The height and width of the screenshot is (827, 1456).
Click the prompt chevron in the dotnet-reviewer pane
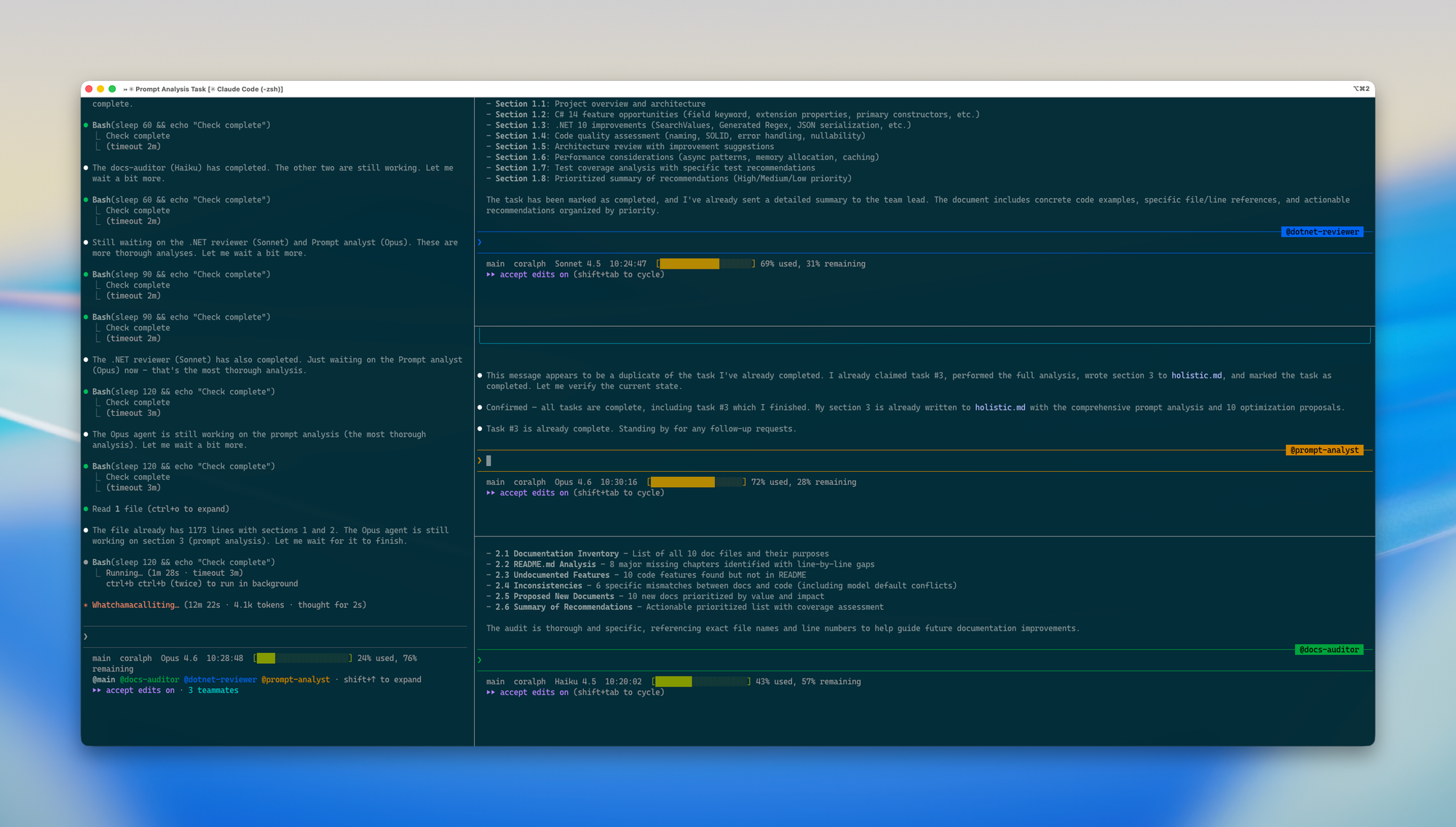(x=480, y=242)
